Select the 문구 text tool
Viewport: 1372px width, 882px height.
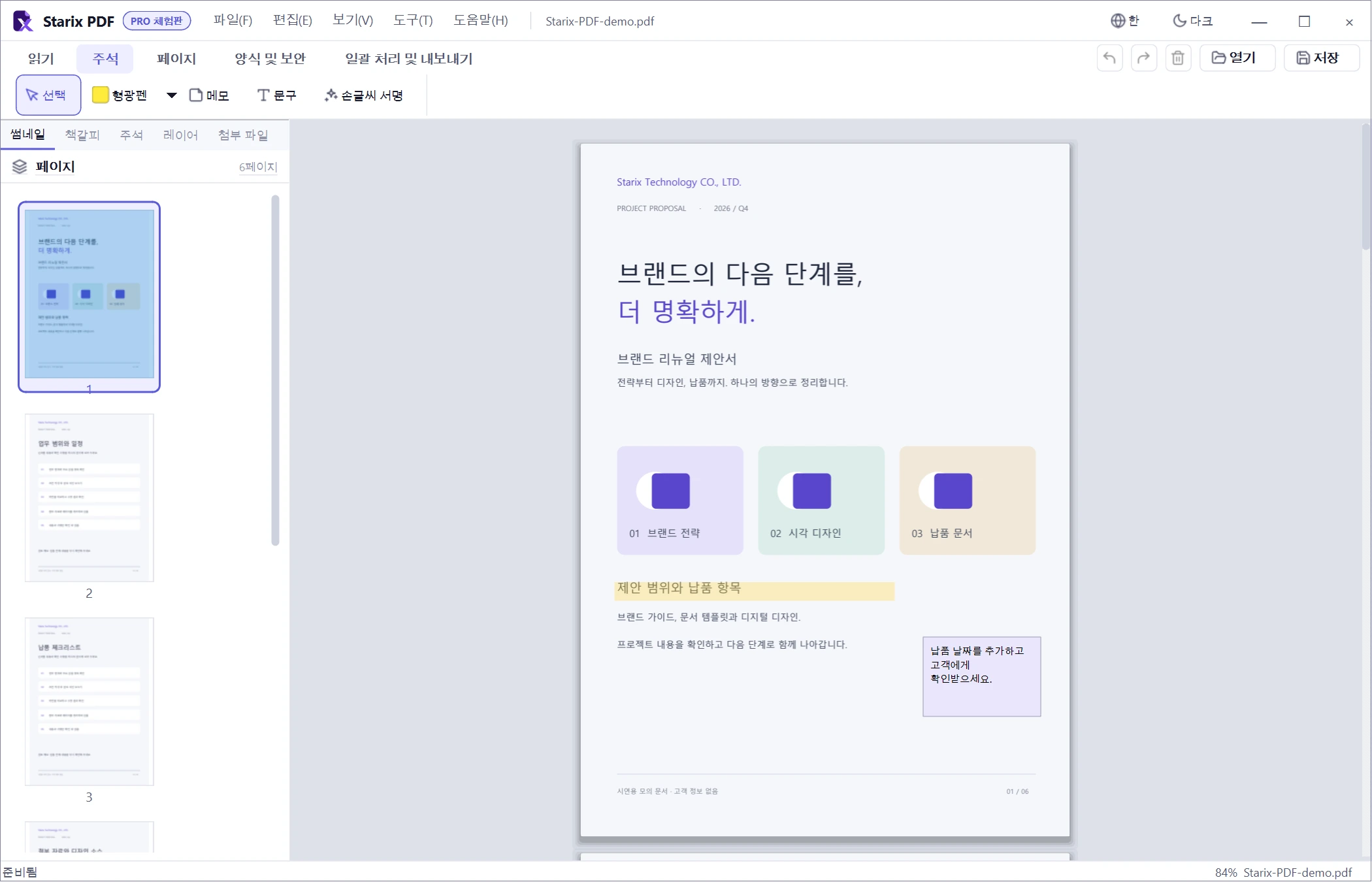point(277,95)
